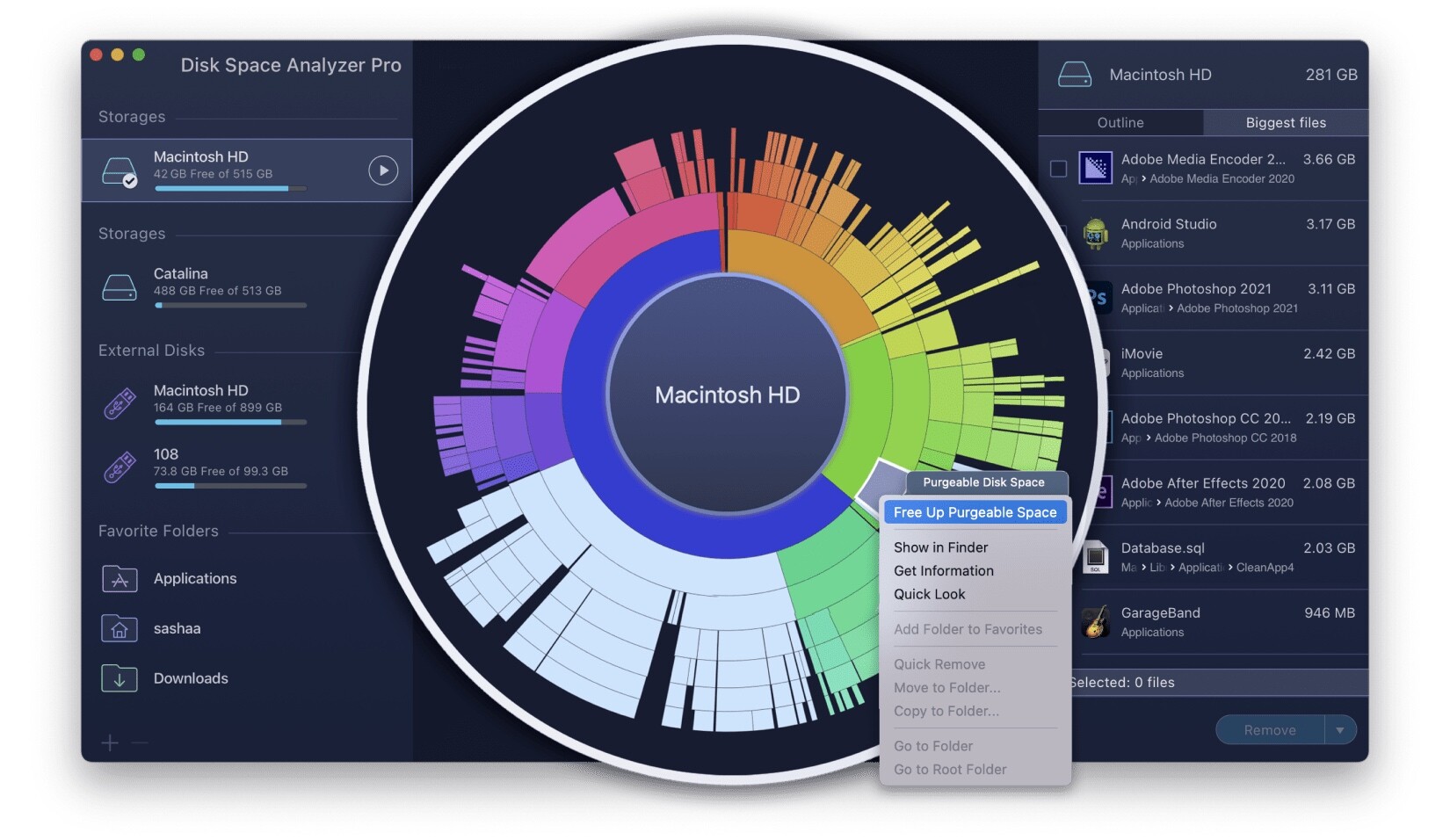Expand Adobe Photoshop 2021 path chevron

point(1171,308)
